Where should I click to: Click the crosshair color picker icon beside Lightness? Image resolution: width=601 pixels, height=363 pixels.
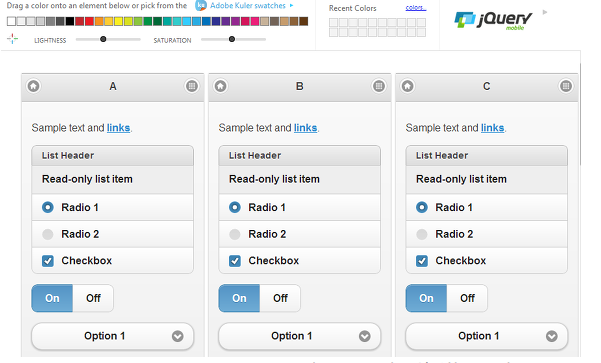pyautogui.click(x=12, y=38)
